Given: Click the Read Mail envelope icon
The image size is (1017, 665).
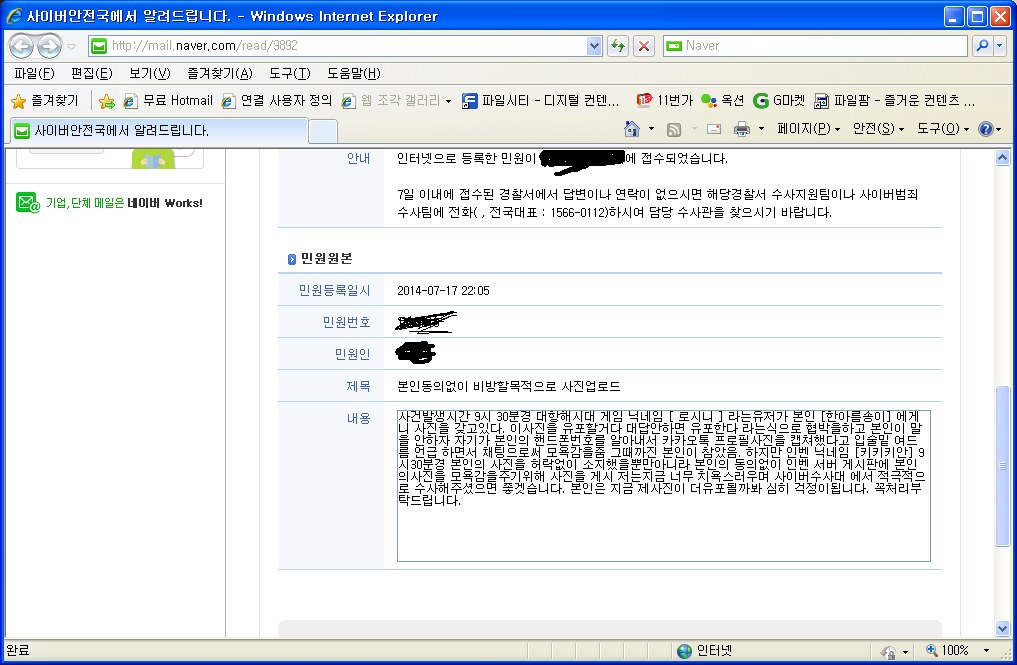Looking at the screenshot, I should [714, 129].
